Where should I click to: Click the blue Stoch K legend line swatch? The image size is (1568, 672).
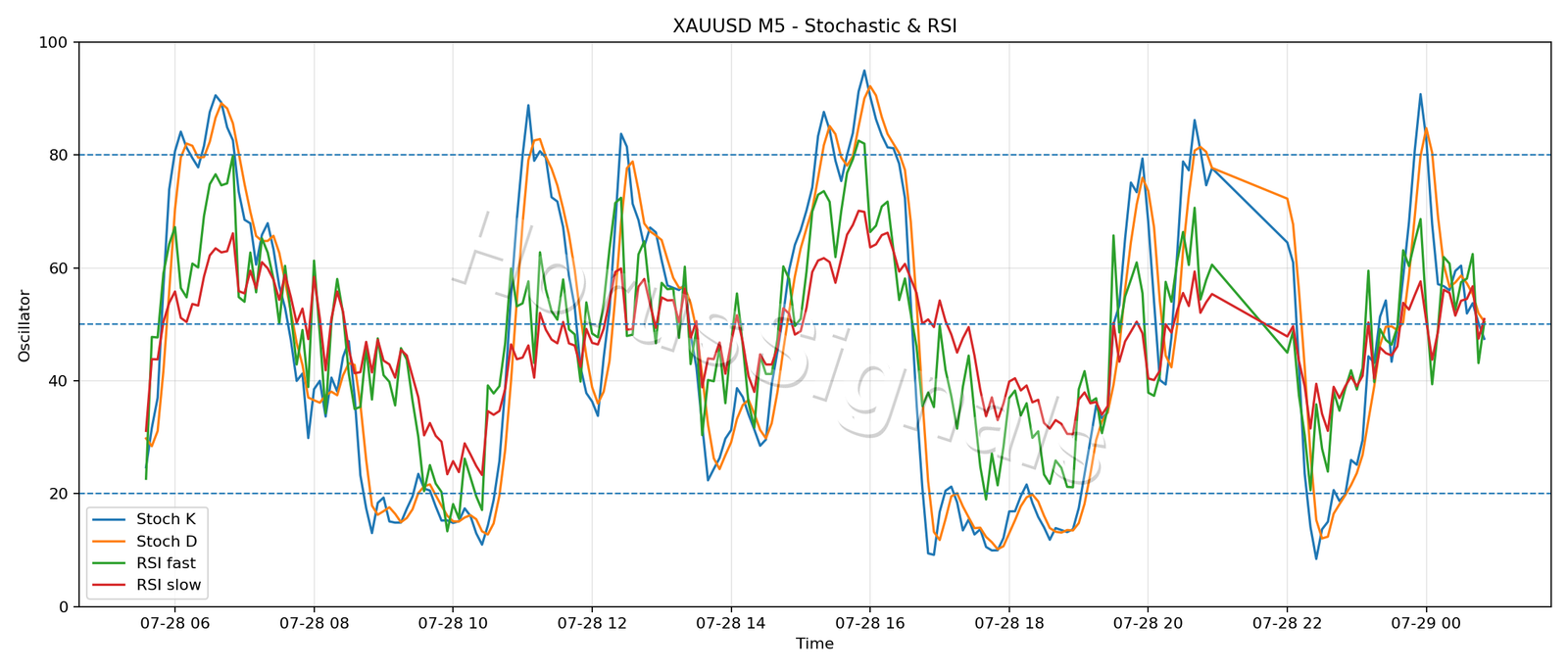point(110,520)
